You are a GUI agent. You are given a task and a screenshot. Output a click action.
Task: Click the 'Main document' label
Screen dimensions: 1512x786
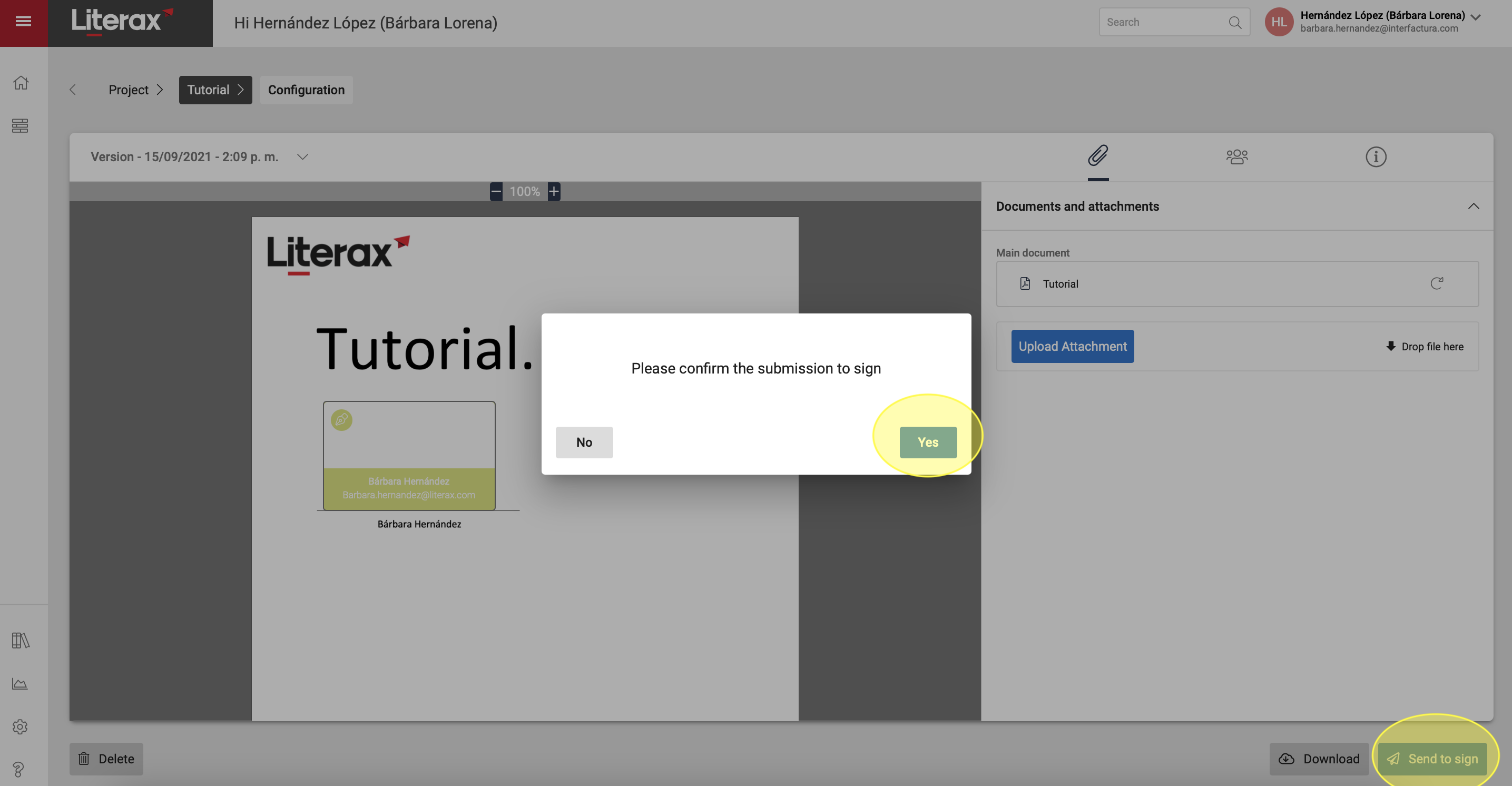pyautogui.click(x=1033, y=252)
